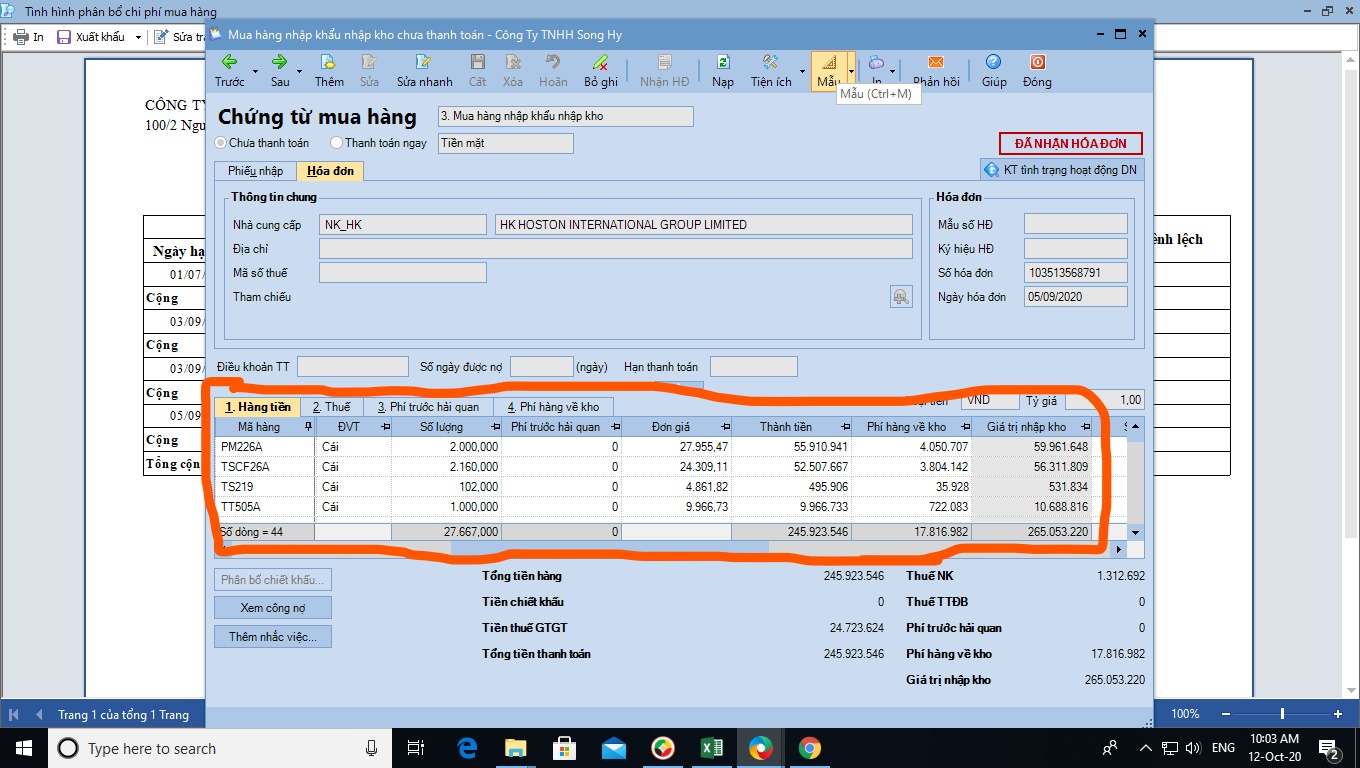Select the Chưa thanh toán radio button
Viewport: 1360px width, 768px height.
(x=221, y=143)
